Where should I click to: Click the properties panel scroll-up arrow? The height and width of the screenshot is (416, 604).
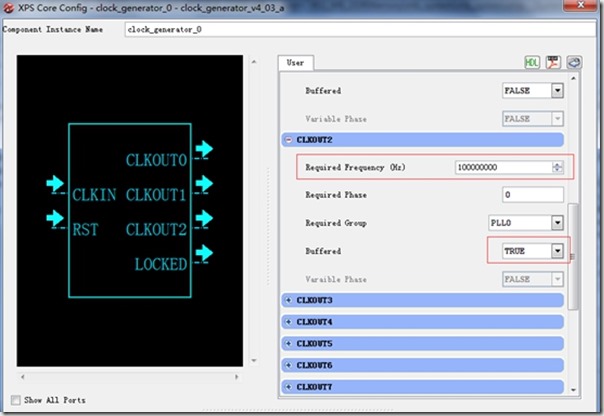573,78
